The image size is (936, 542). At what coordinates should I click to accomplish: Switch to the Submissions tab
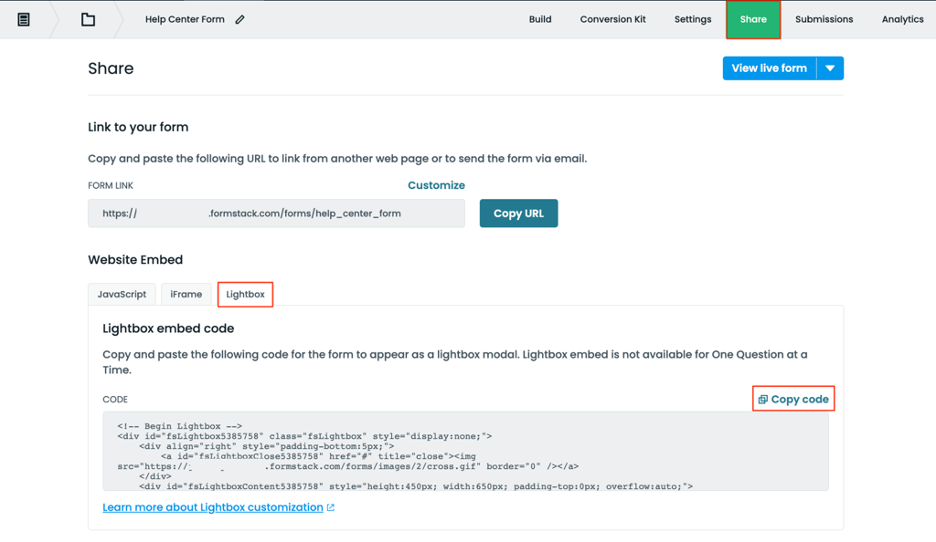click(824, 19)
